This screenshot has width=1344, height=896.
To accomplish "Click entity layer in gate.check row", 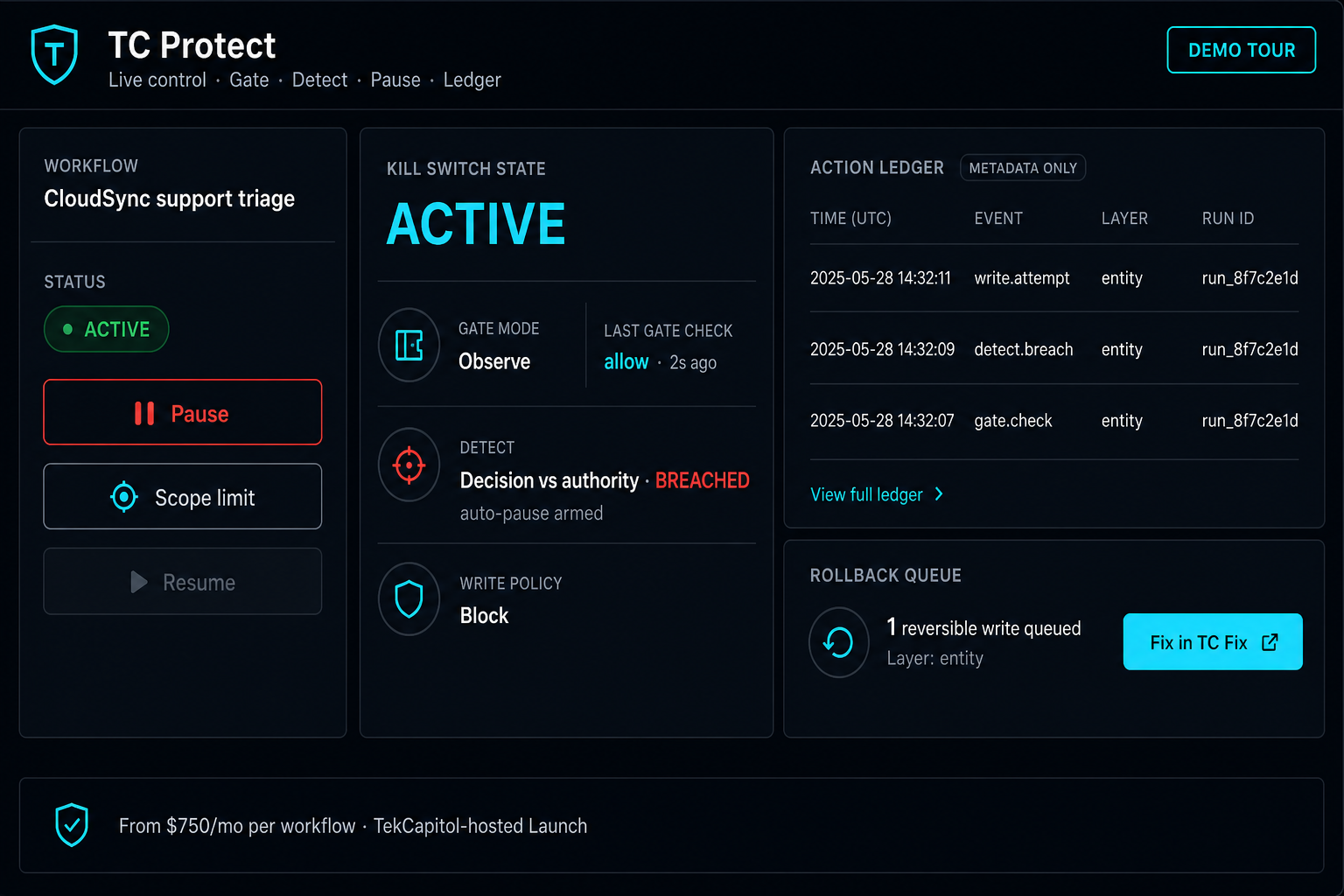I will click(x=1122, y=421).
